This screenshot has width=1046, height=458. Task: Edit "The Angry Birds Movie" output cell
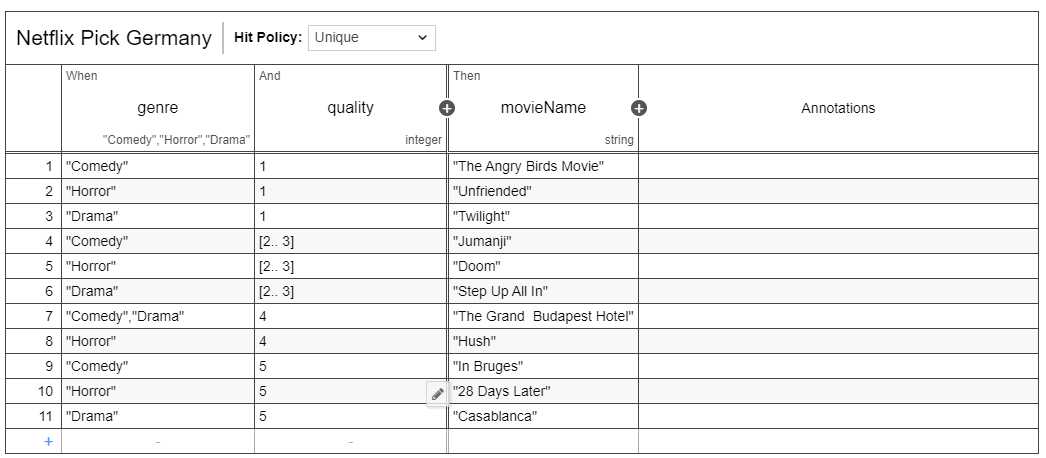pos(543,167)
